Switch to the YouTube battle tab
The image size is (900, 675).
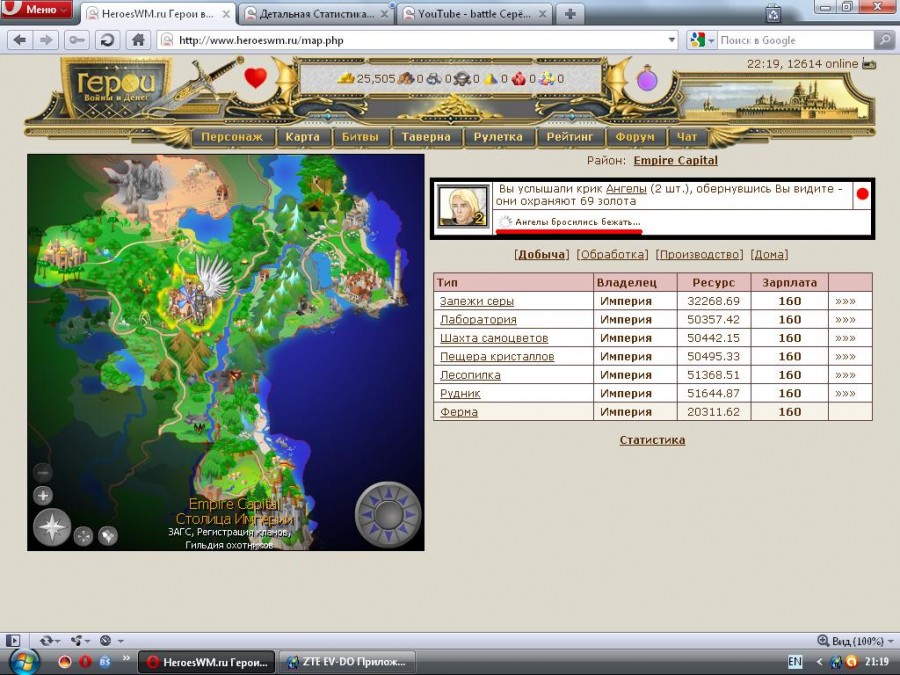coord(474,14)
